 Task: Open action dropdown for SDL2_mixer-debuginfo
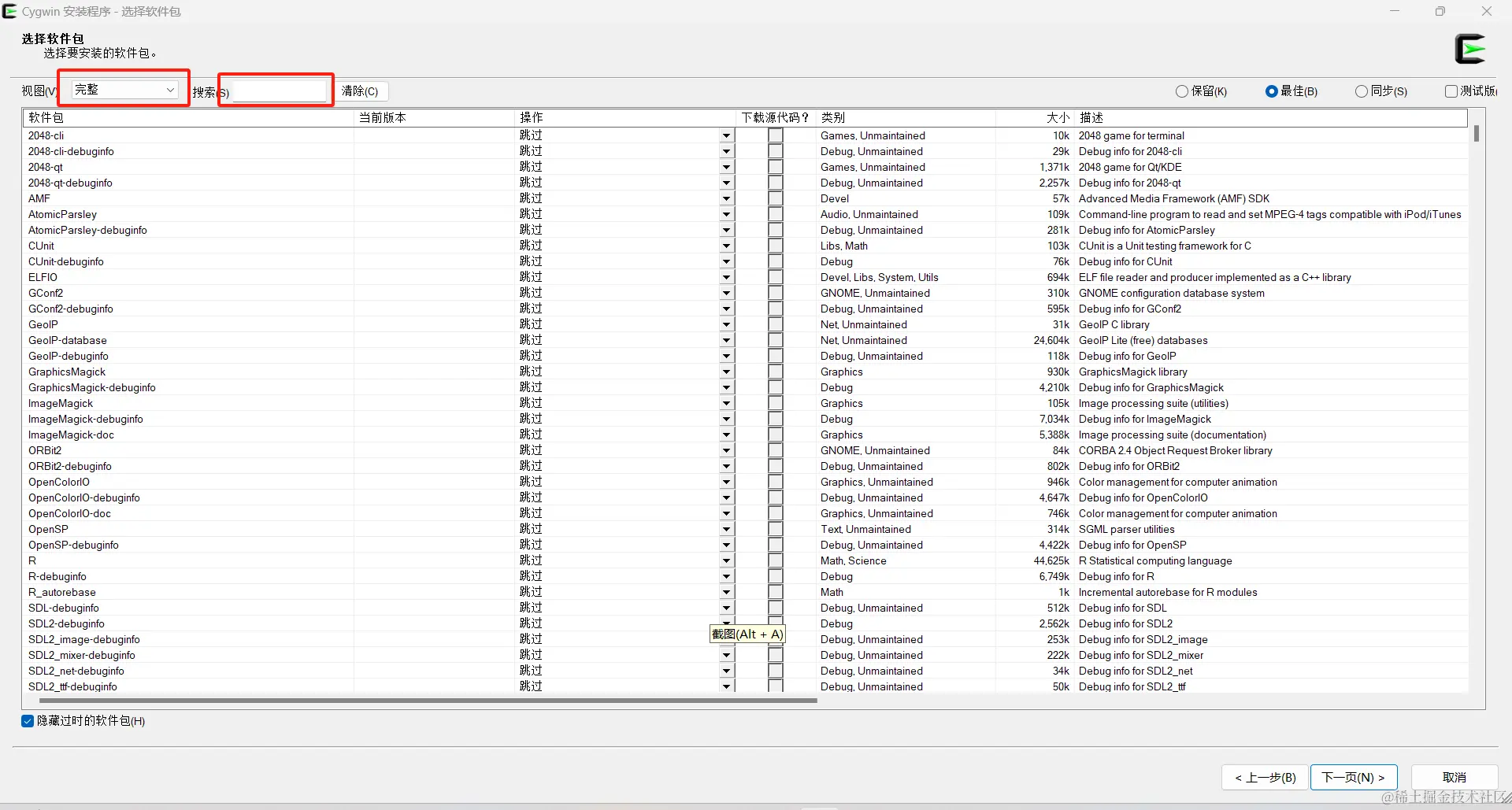(726, 656)
